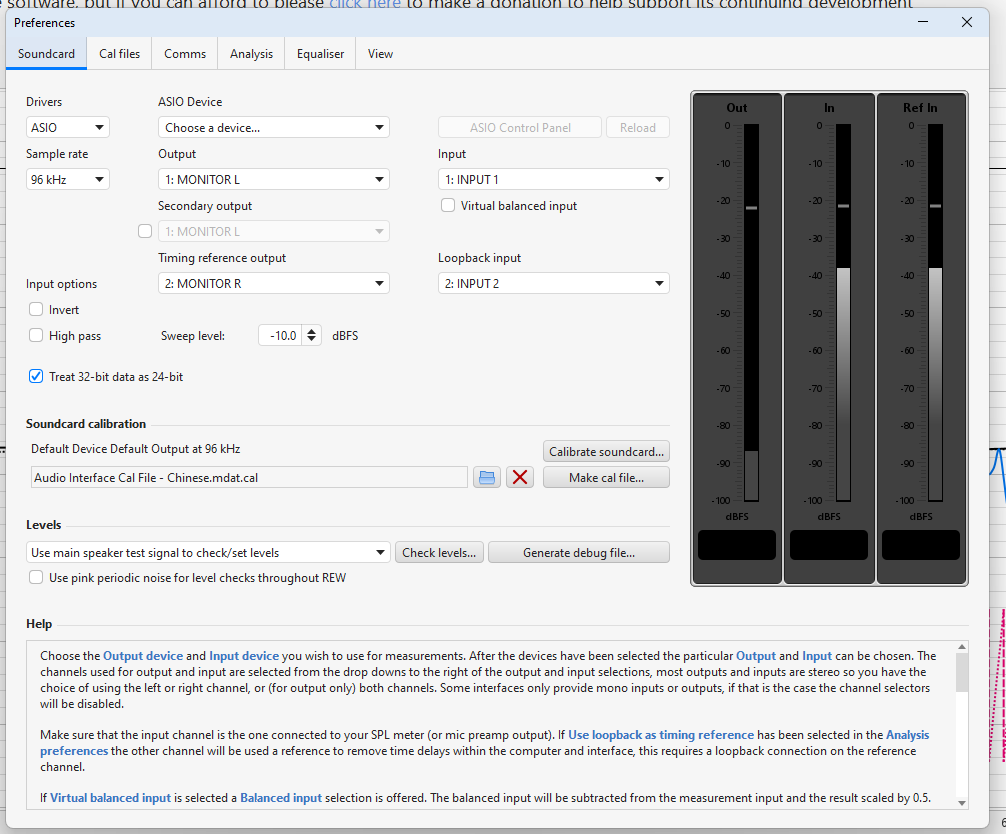
Task: Open the Sample rate 96 kHz dropdown
Action: 67,179
